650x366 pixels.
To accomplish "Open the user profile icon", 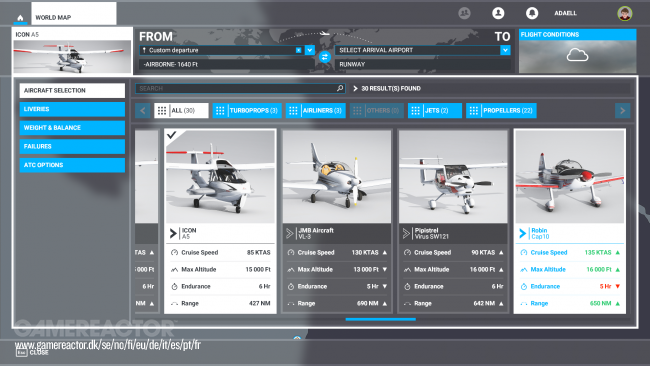I will (498, 13).
